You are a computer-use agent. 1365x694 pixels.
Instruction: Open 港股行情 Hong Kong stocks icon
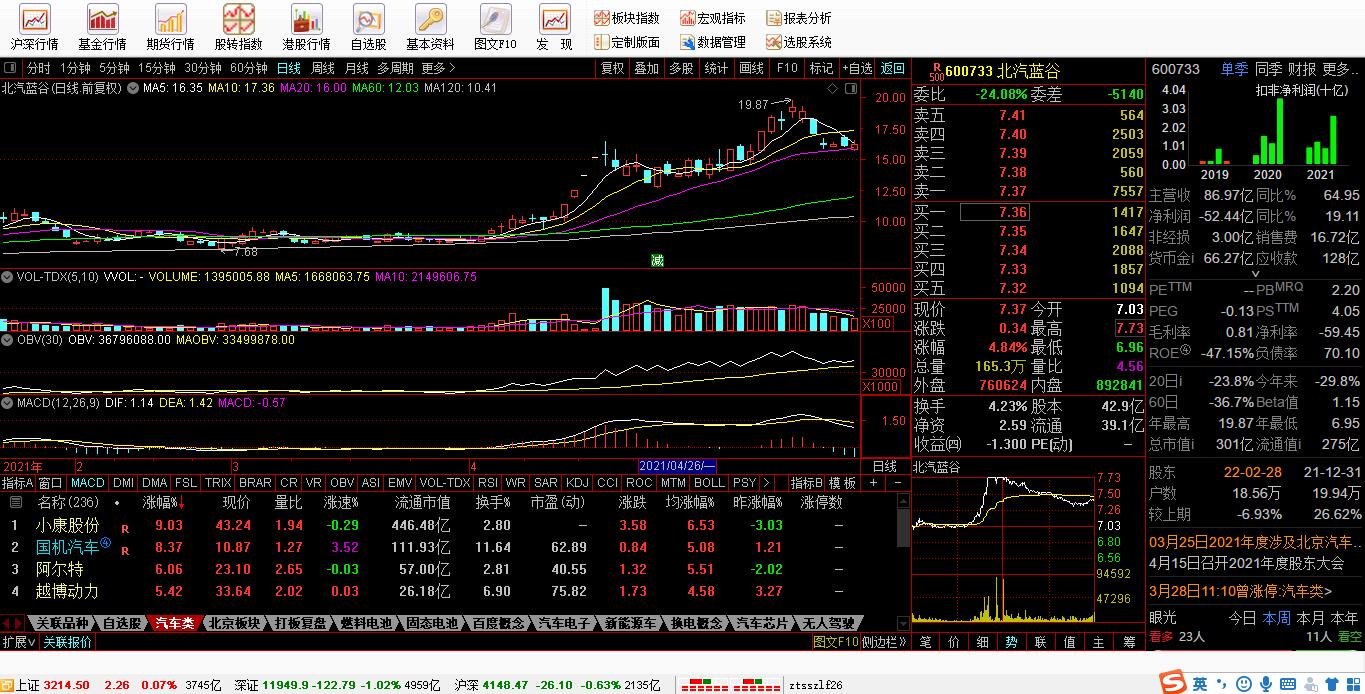pos(306,28)
